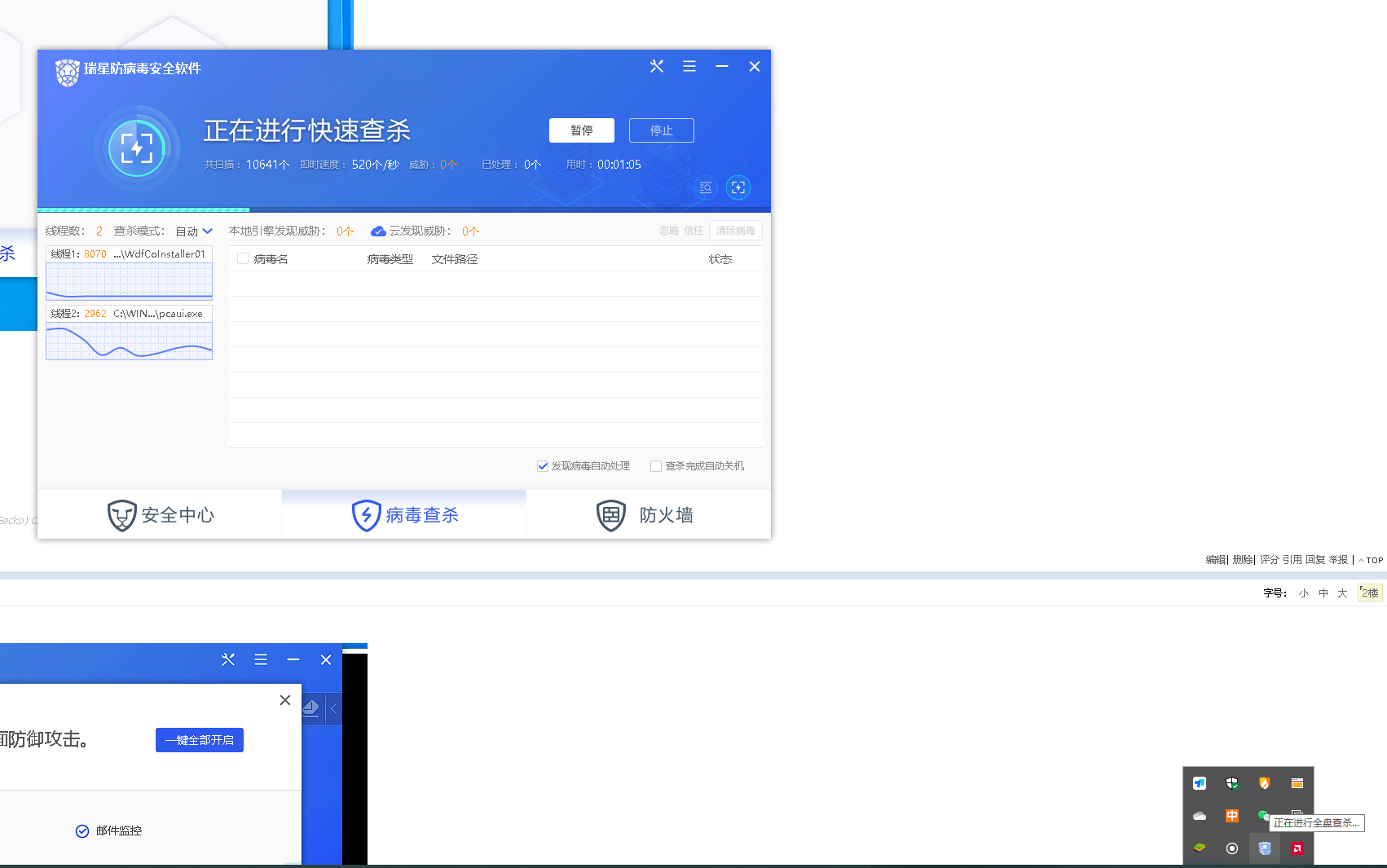This screenshot has height=868, width=1387.
Task: Open the scan log list icon
Action: pos(706,188)
